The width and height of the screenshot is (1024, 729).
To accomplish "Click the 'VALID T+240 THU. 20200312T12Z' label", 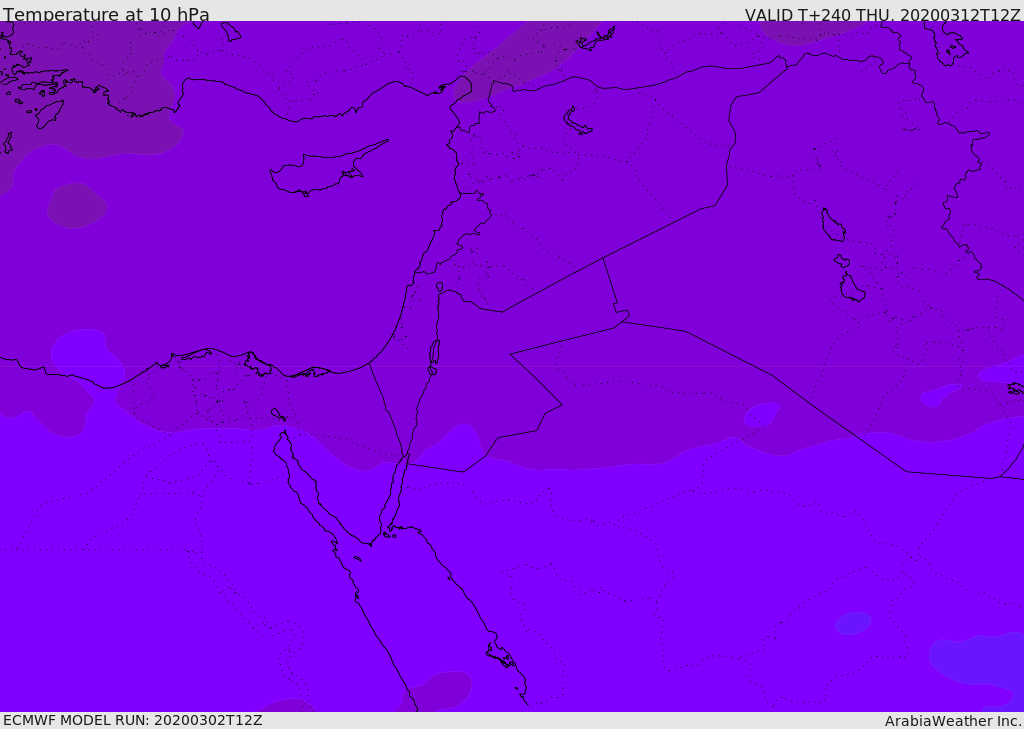I will tap(882, 14).
